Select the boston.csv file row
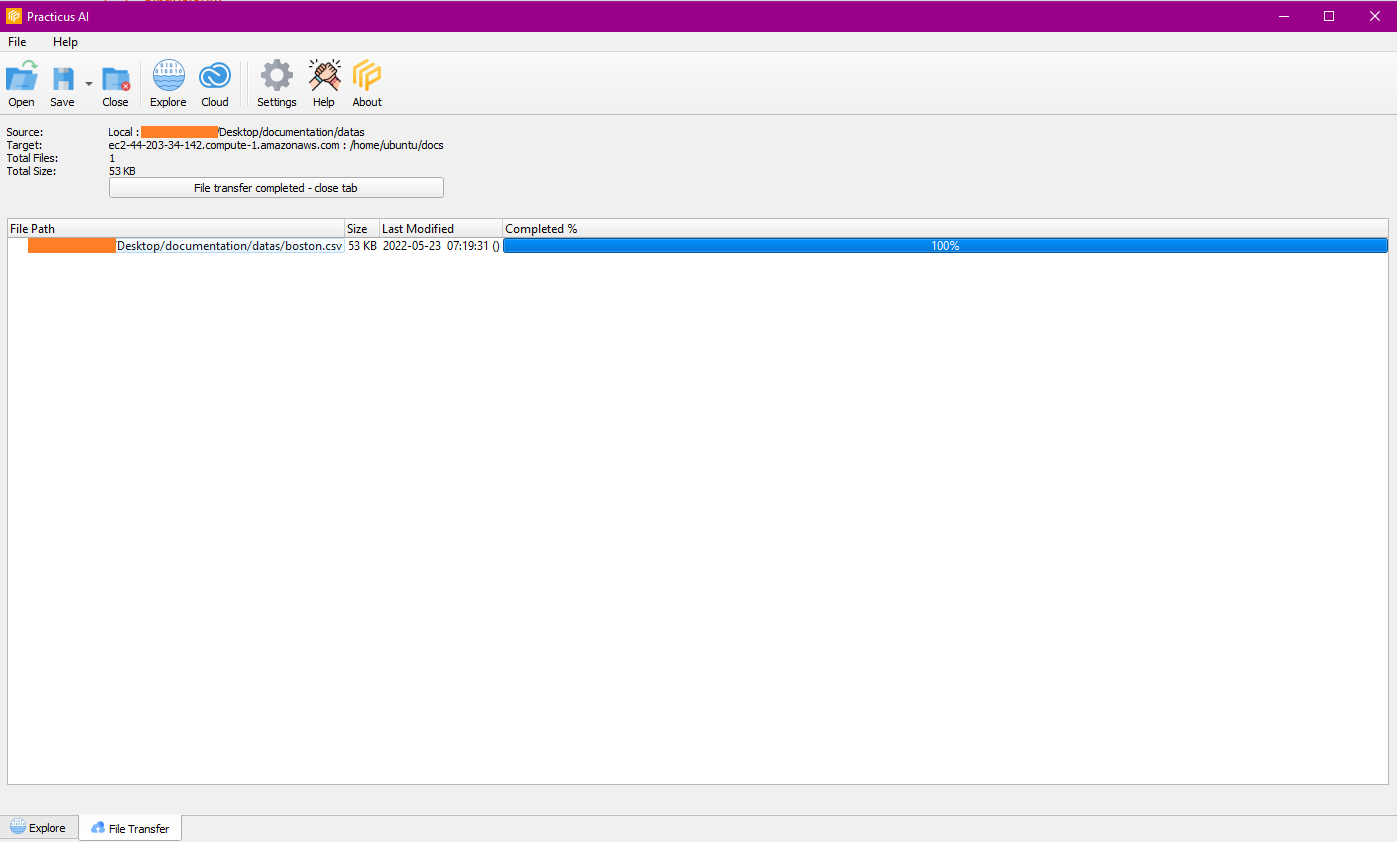 (230, 245)
